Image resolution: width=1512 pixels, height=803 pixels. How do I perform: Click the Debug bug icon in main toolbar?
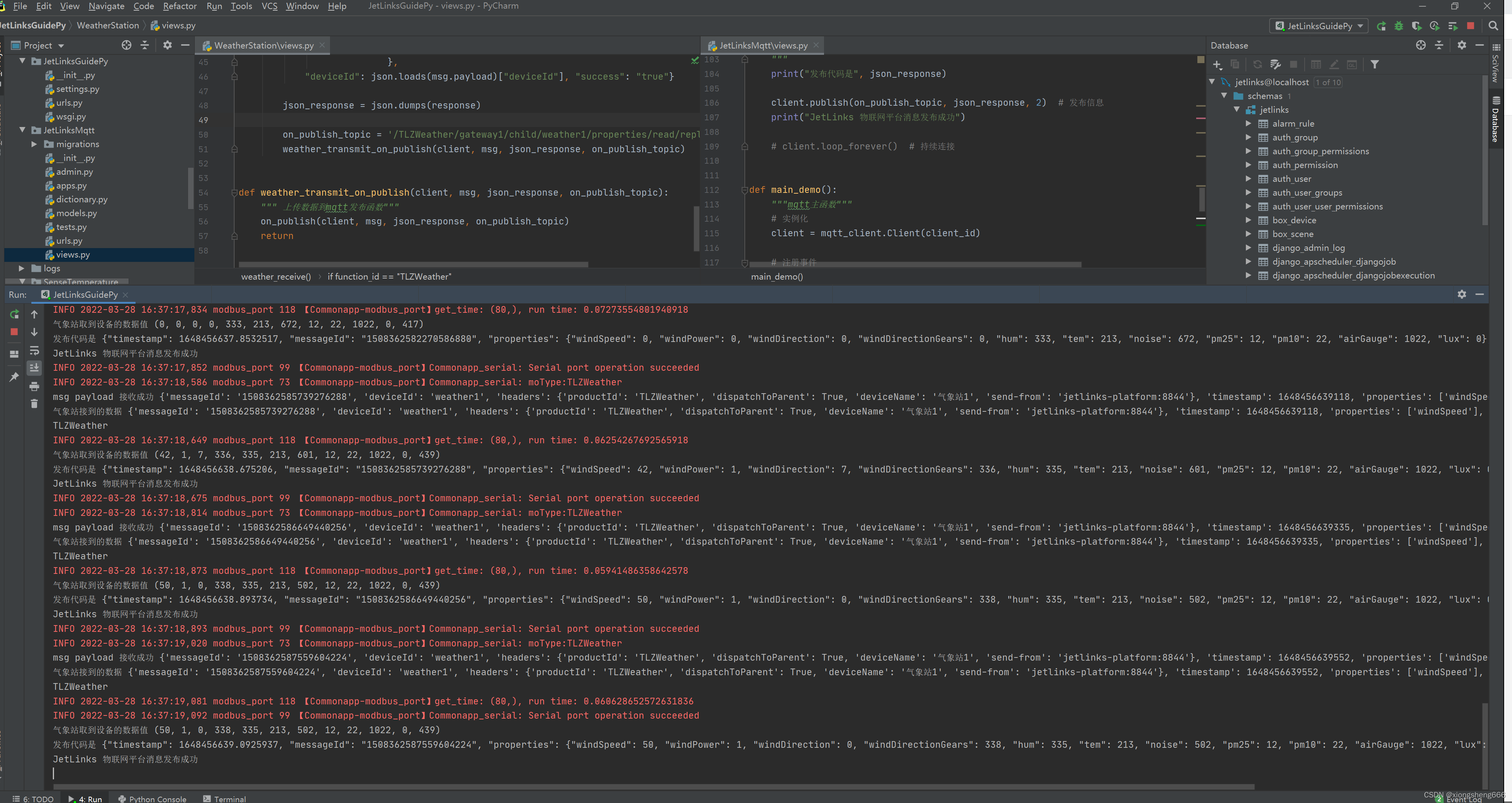(x=1399, y=26)
